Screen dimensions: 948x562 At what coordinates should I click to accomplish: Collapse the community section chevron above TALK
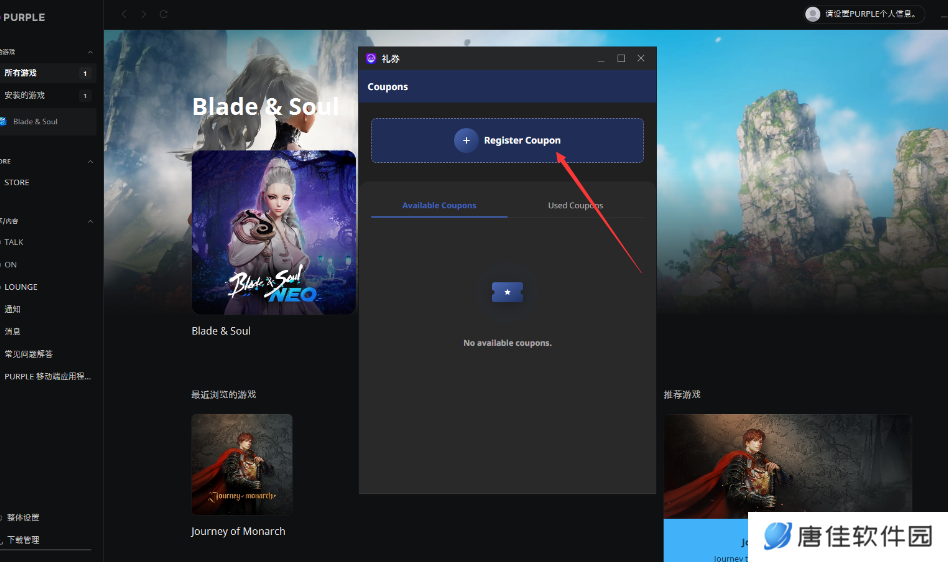pyautogui.click(x=90, y=221)
